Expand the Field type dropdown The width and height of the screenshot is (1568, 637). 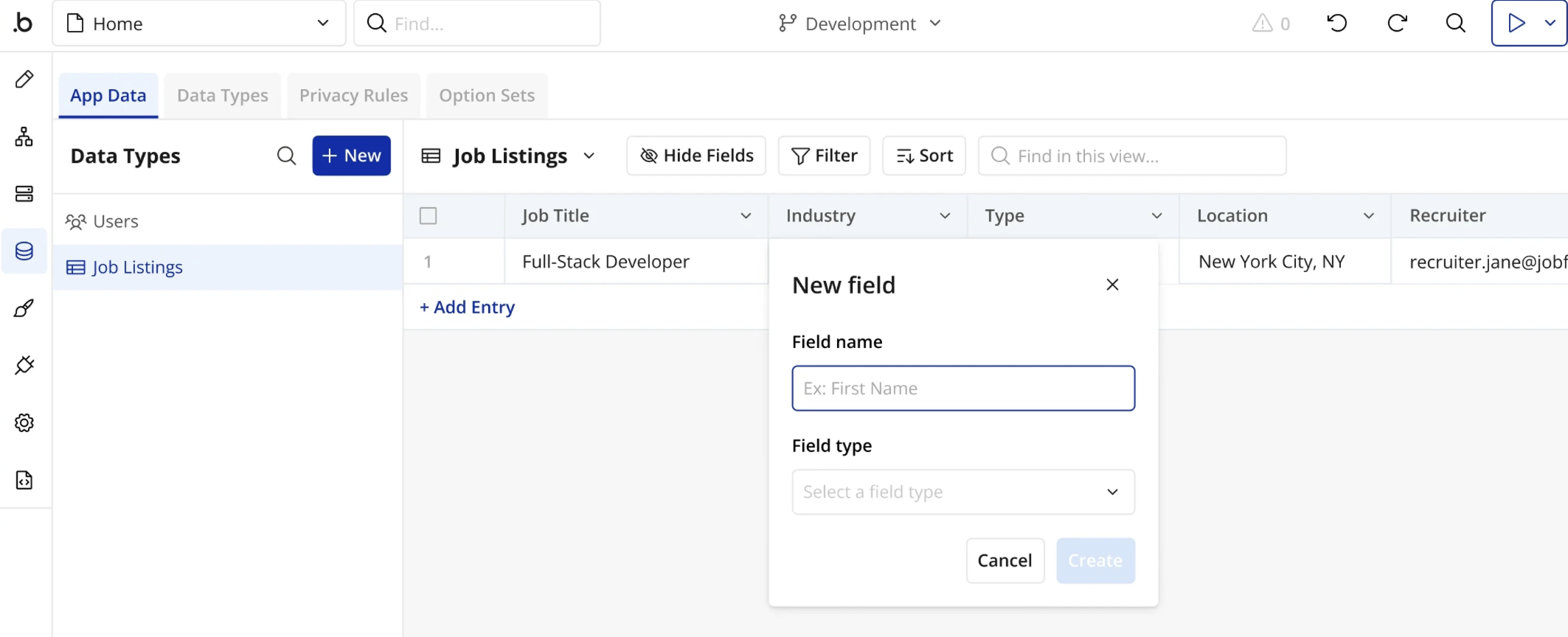[x=962, y=492]
